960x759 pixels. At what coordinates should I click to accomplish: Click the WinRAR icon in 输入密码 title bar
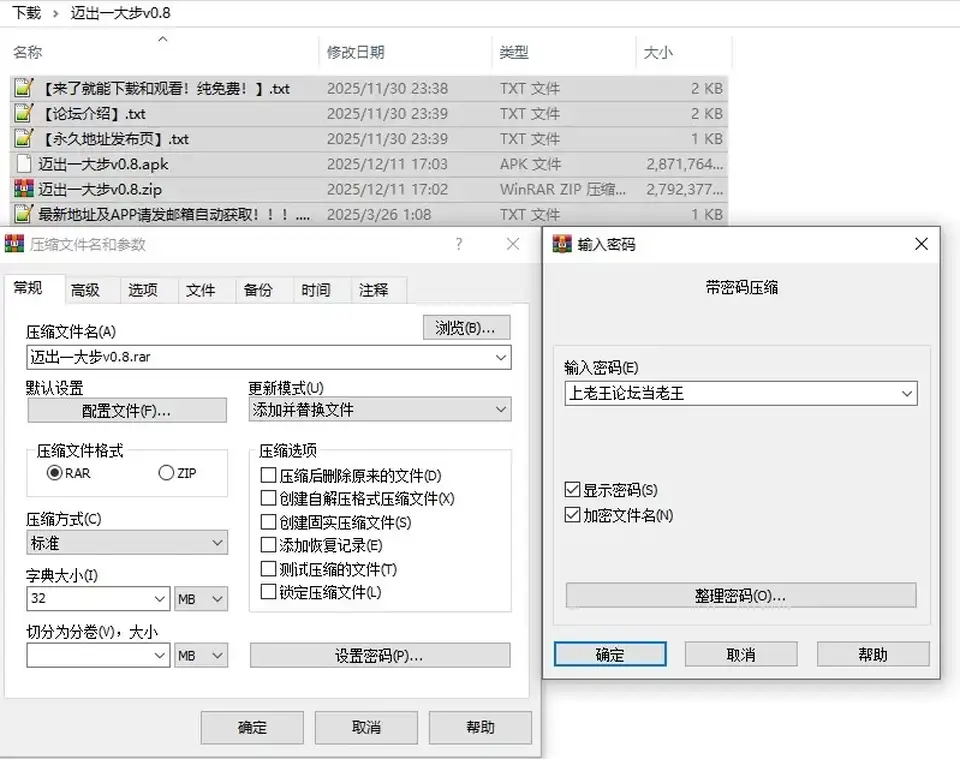562,244
